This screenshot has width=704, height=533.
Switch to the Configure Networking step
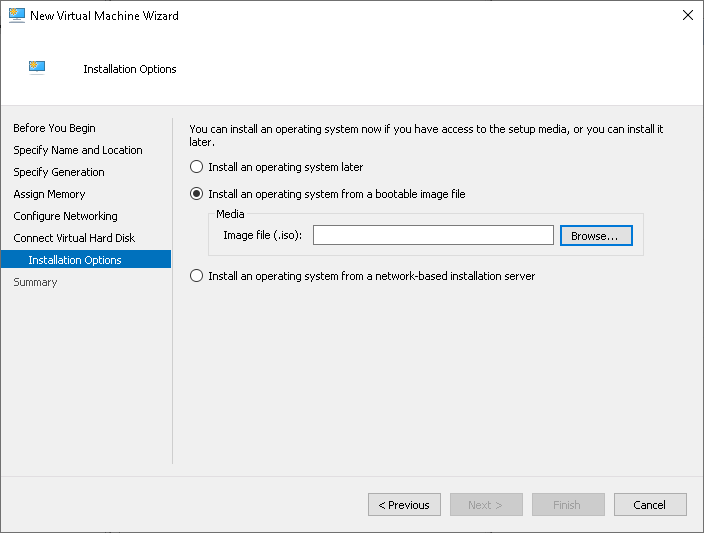pos(65,216)
